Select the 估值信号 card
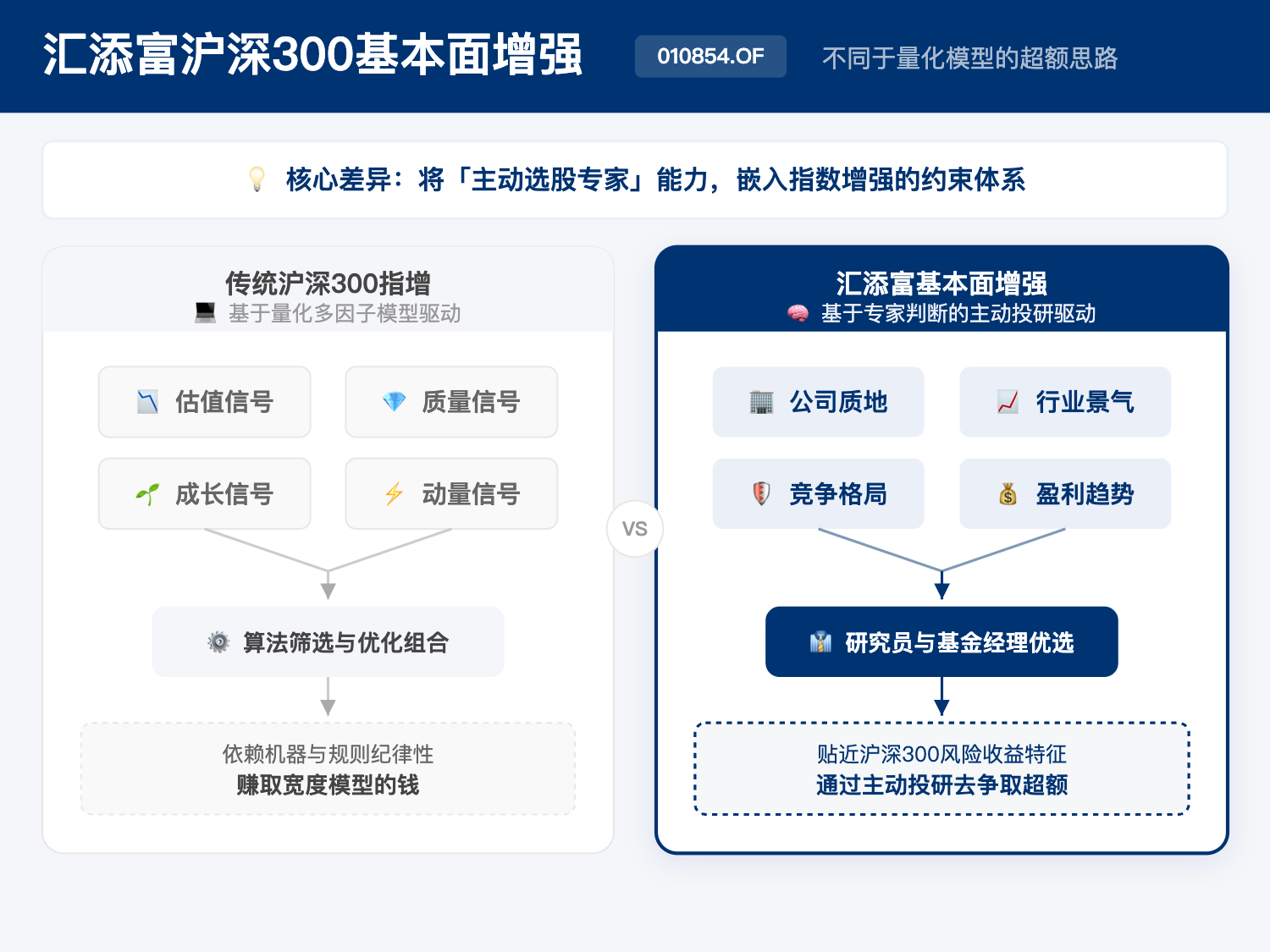This screenshot has height=952, width=1270. [x=204, y=402]
